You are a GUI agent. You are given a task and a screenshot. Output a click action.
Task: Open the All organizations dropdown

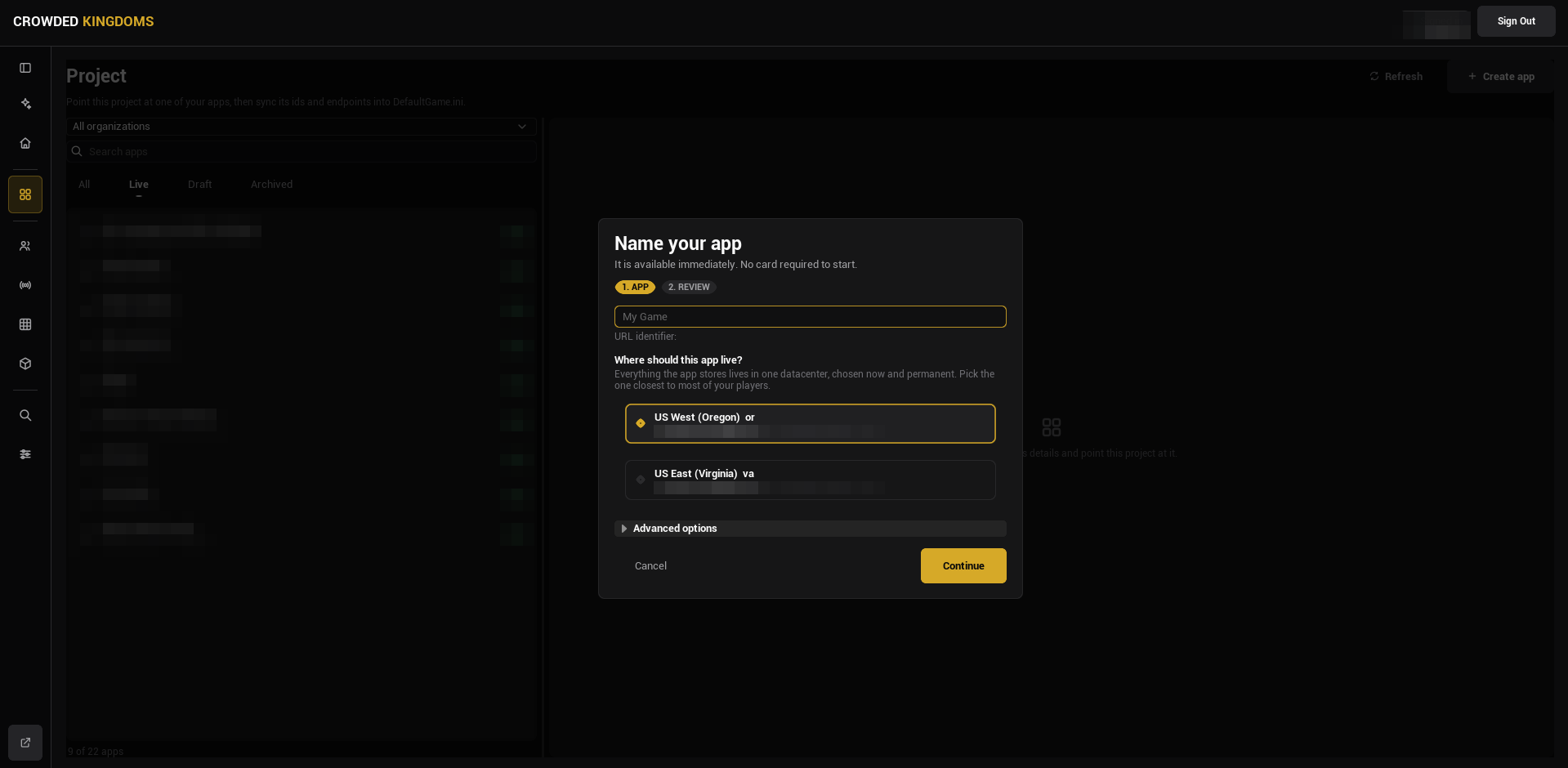(302, 127)
